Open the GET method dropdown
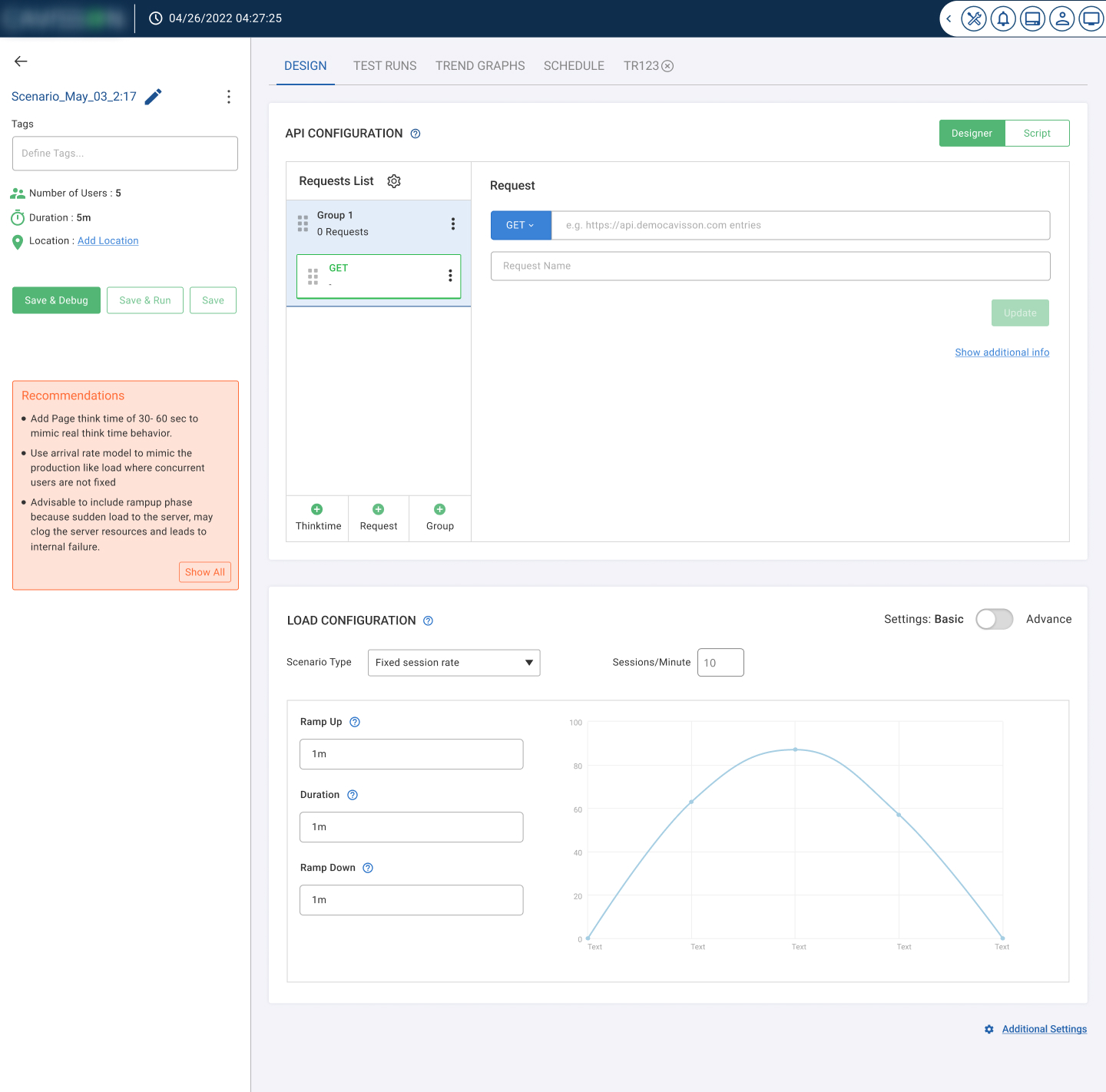Screen dimensions: 1106x1092 tap(520, 225)
